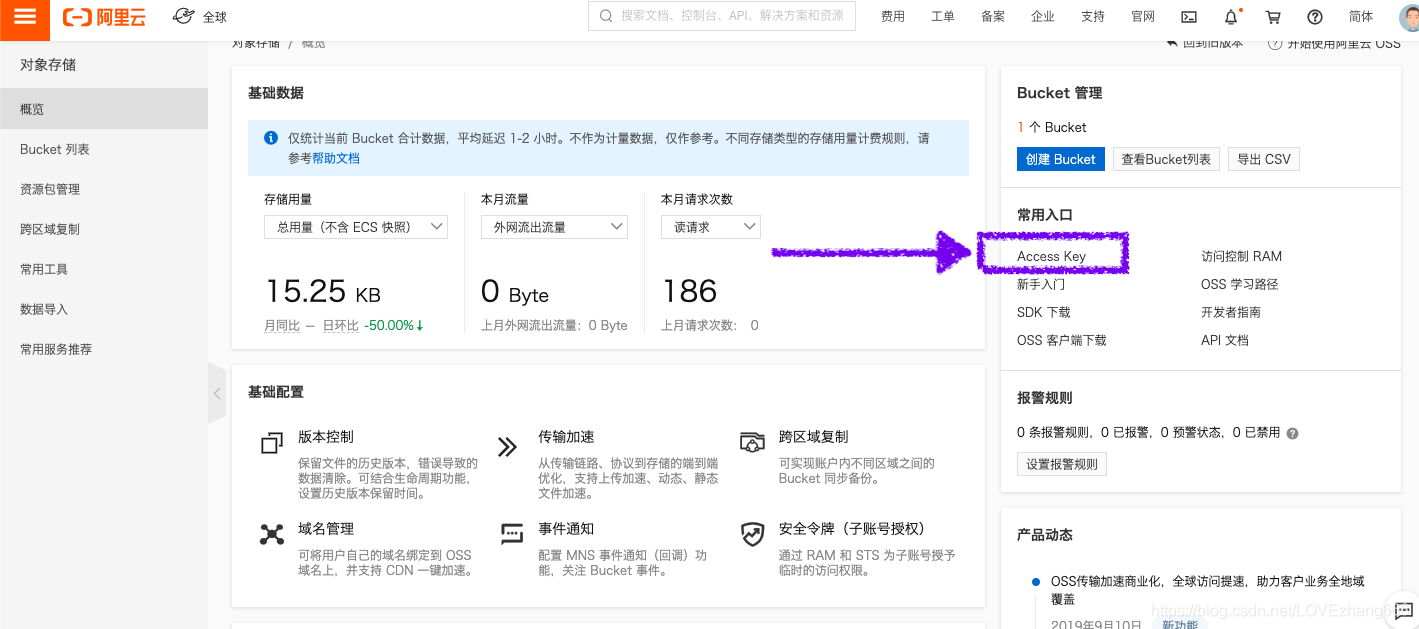Viewport: 1419px width, 629px height.
Task: Open the OSS传输加速商业化 news item
Action: pyautogui.click(x=1207, y=590)
